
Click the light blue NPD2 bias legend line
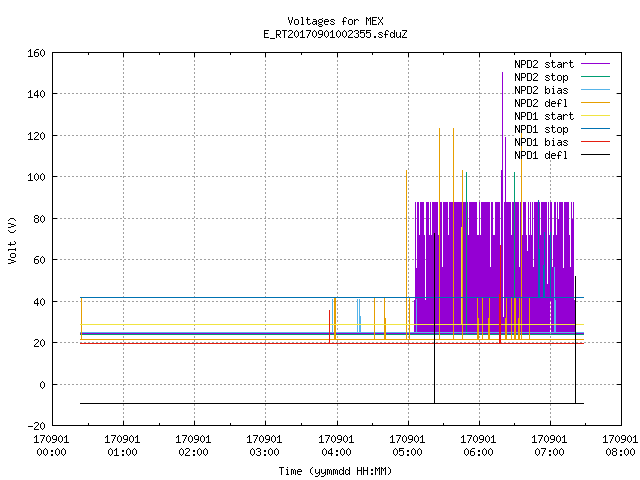tap(596, 90)
